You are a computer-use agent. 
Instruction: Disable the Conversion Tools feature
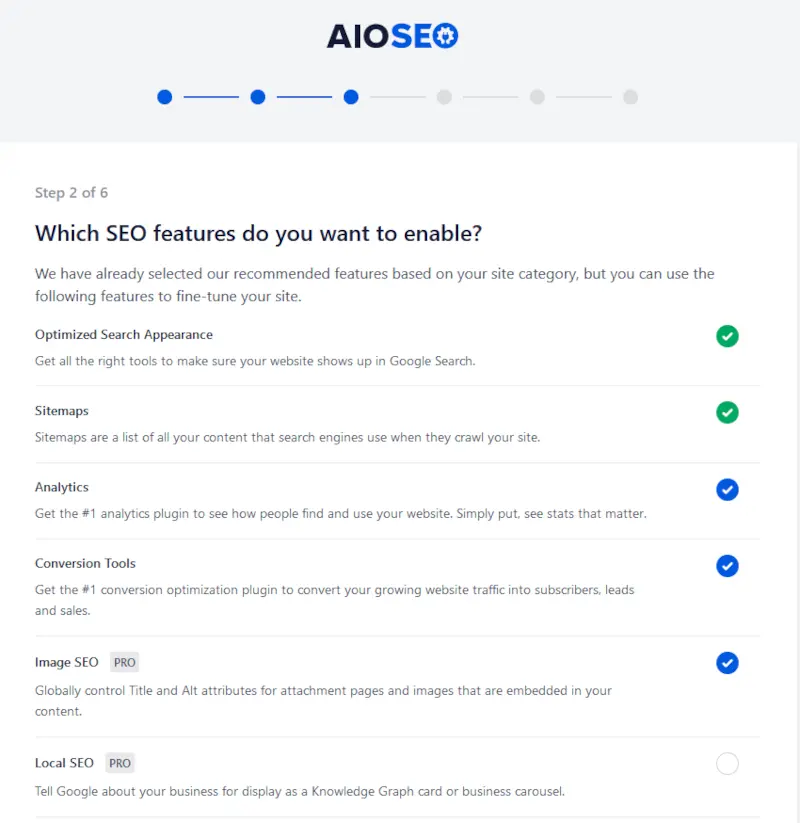(727, 565)
